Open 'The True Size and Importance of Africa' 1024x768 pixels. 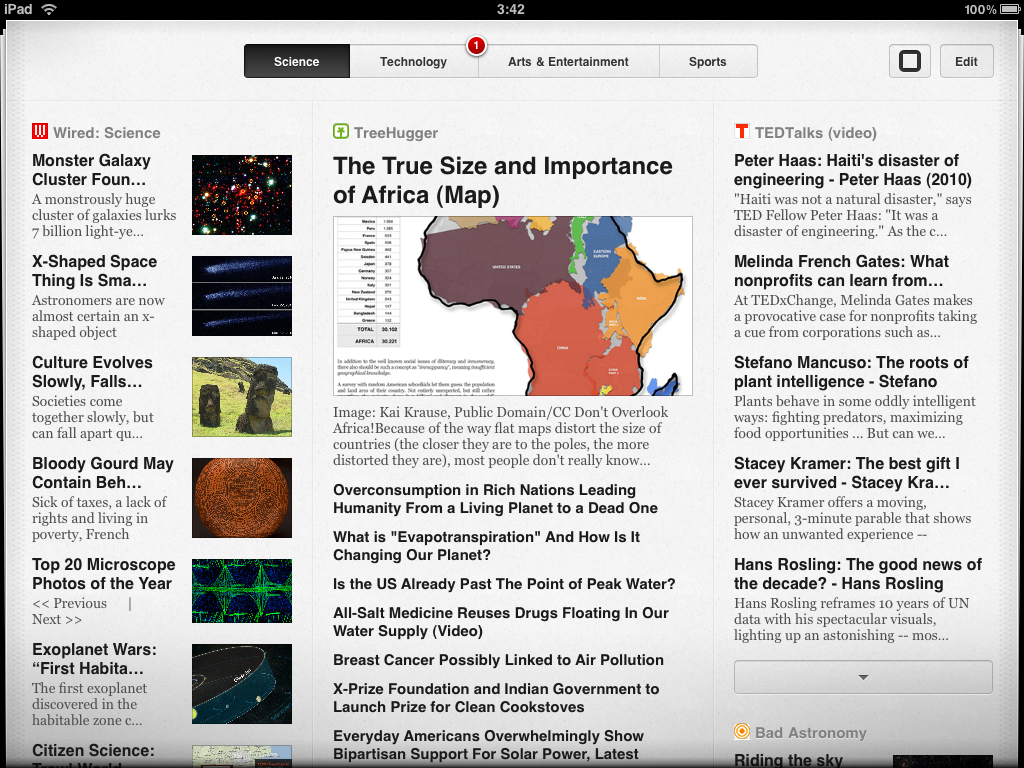(x=502, y=180)
